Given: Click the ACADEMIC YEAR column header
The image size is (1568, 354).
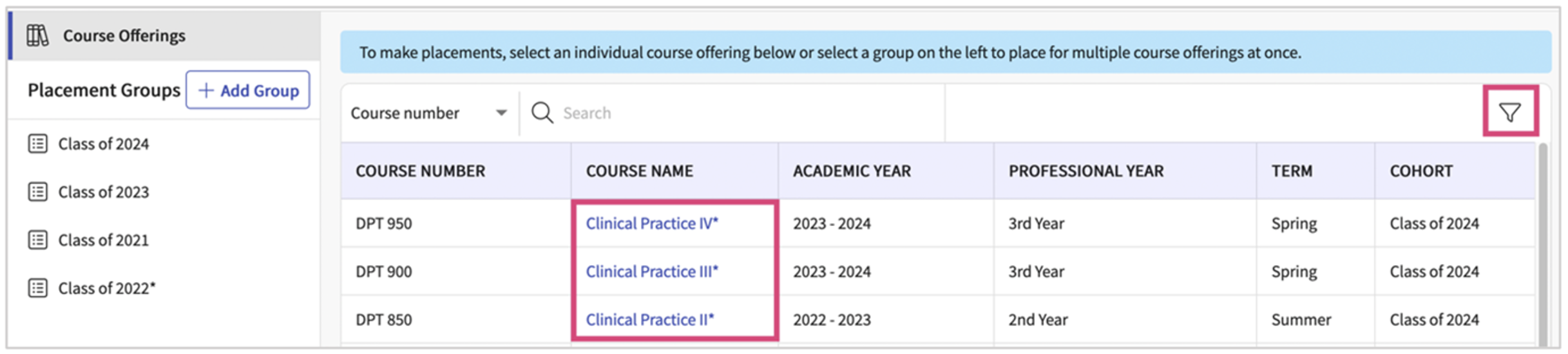Looking at the screenshot, I should pos(852,171).
